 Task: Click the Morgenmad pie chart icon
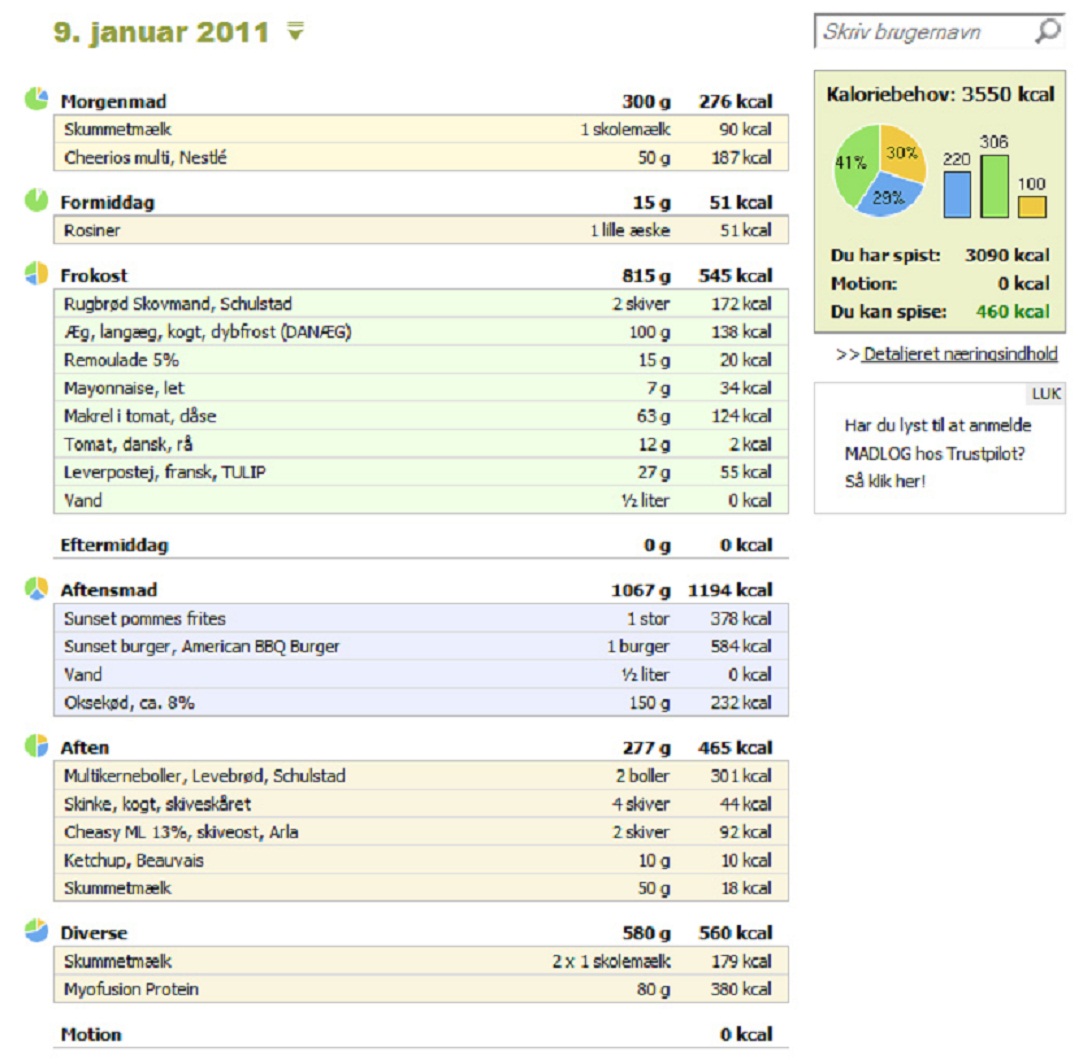point(36,99)
